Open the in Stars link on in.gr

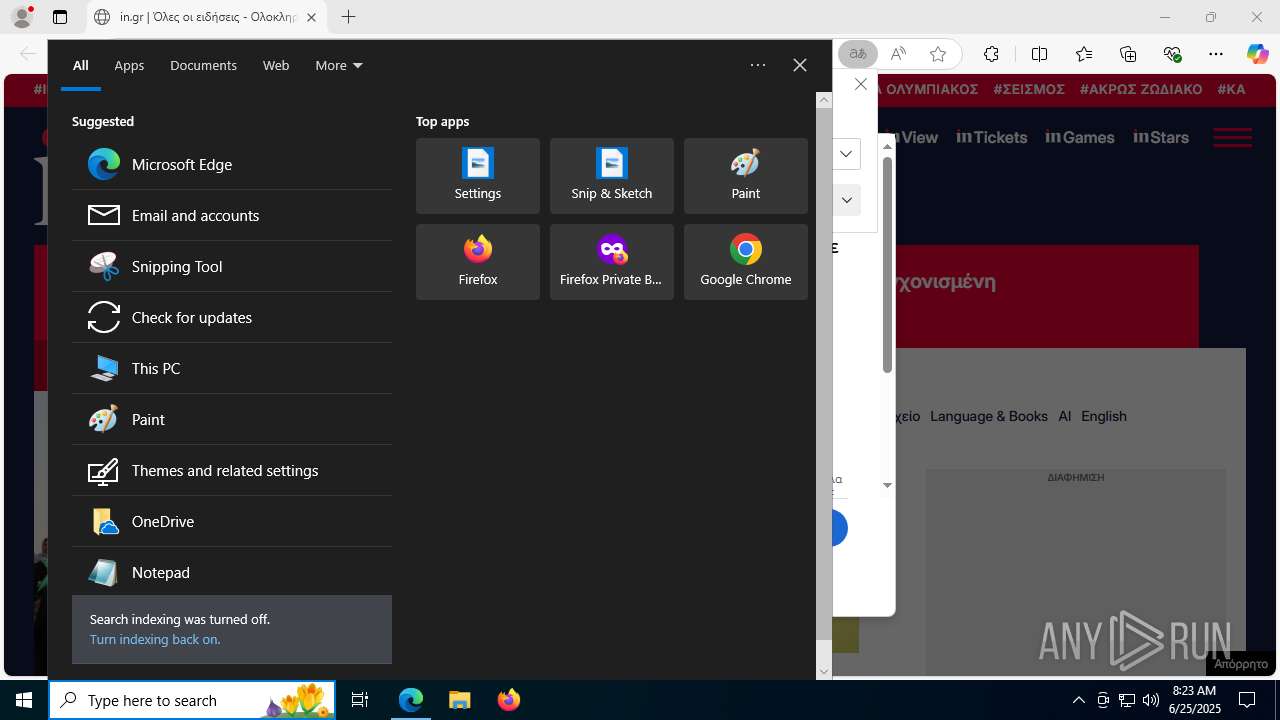click(x=1161, y=137)
